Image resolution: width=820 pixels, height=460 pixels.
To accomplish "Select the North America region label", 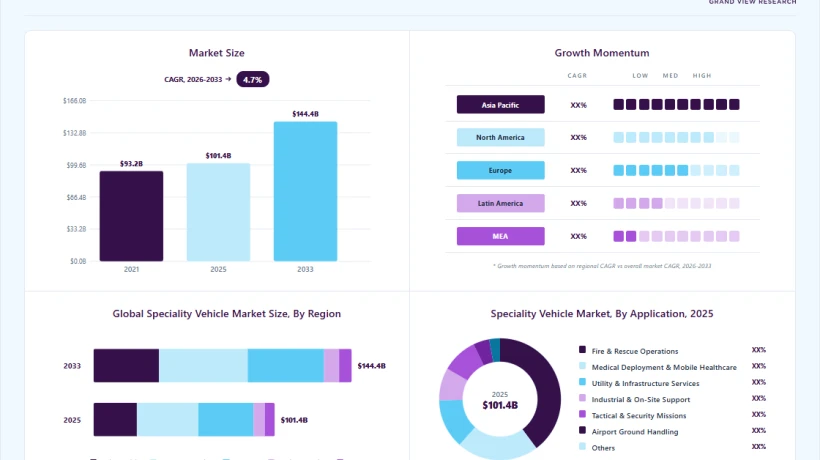I will point(500,137).
